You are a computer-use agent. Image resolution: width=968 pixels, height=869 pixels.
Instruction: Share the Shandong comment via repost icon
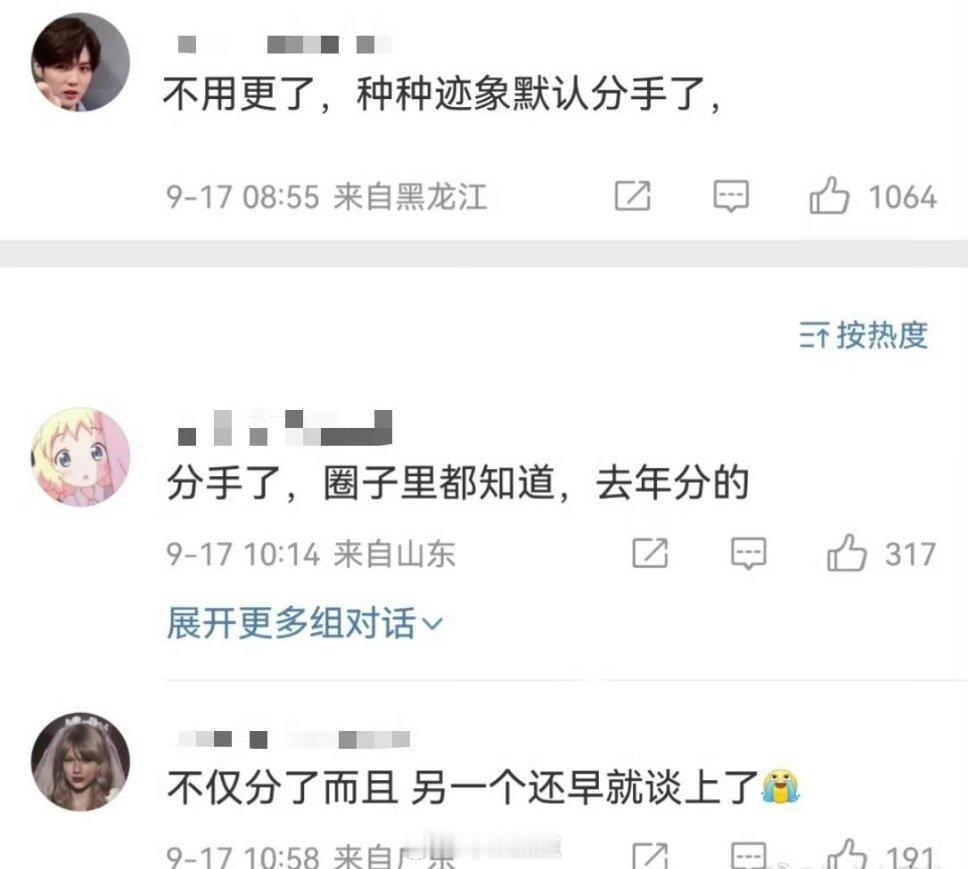coord(650,553)
